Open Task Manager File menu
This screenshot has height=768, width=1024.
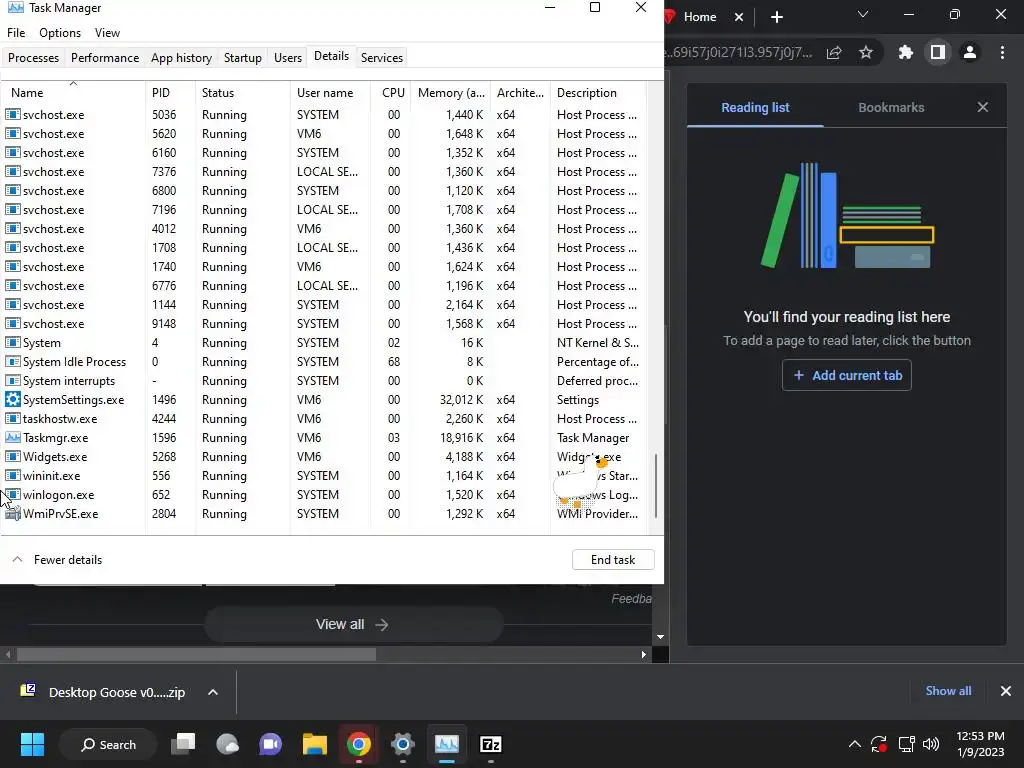tap(16, 33)
